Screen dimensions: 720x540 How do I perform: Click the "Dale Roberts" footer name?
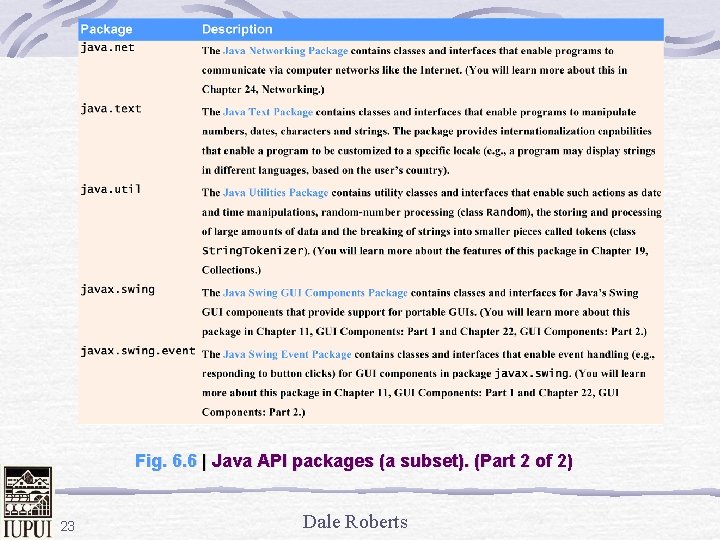355,522
